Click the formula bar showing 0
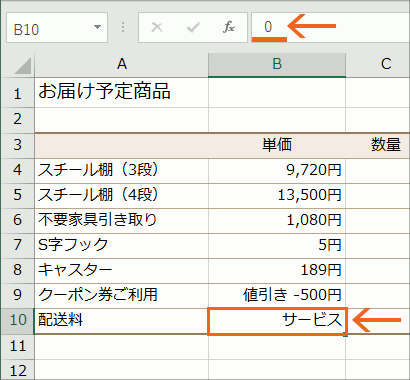410x380 pixels. [x=331, y=27]
